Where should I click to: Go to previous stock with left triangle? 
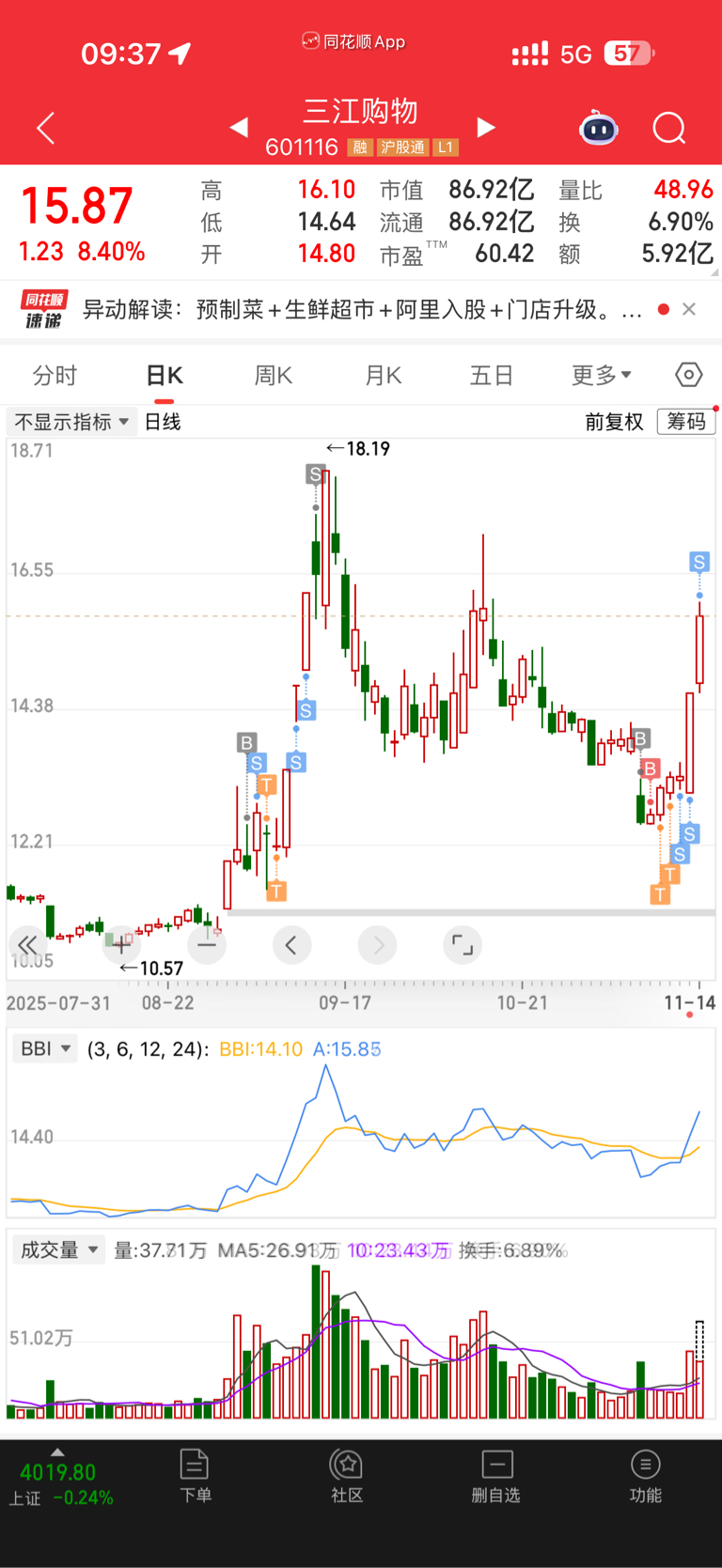click(x=239, y=127)
